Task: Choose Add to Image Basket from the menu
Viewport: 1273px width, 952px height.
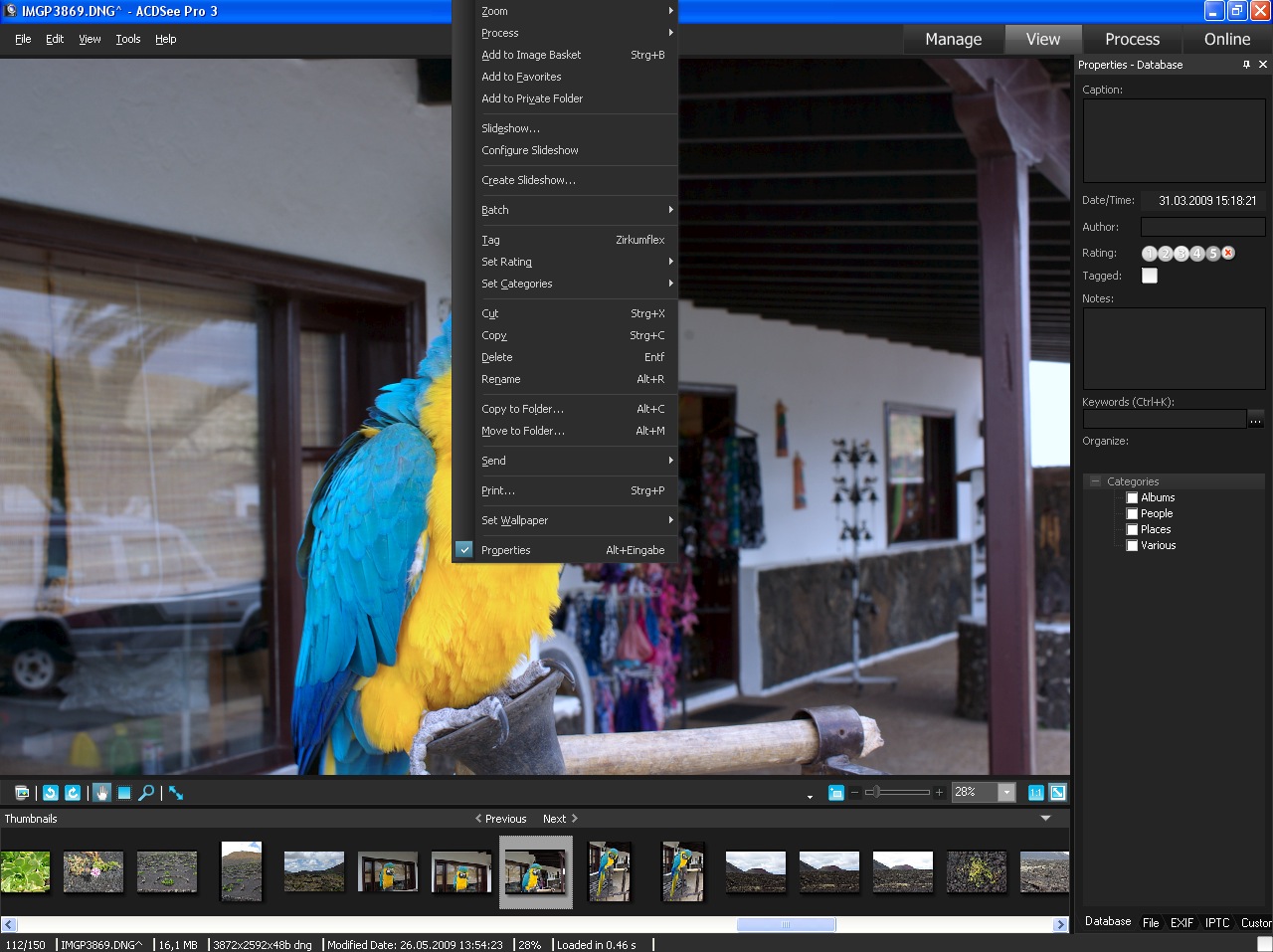Action: coord(531,55)
